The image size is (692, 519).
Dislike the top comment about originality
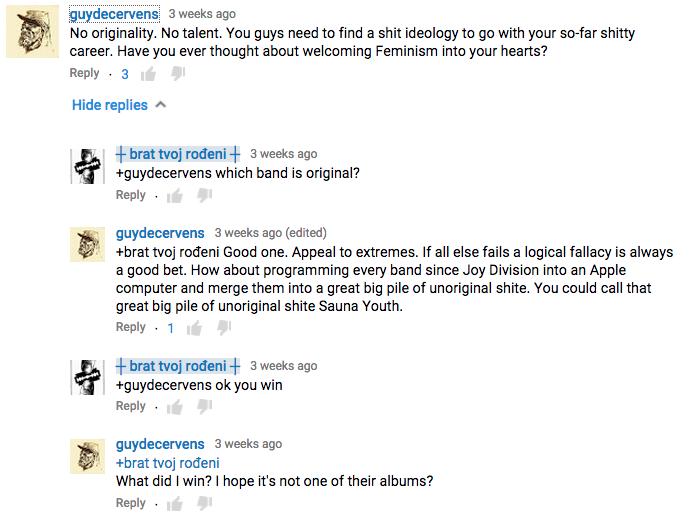coord(178,74)
